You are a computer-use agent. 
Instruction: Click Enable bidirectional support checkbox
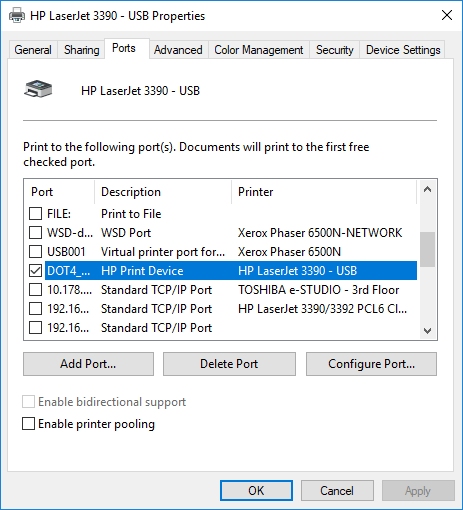click(28, 402)
